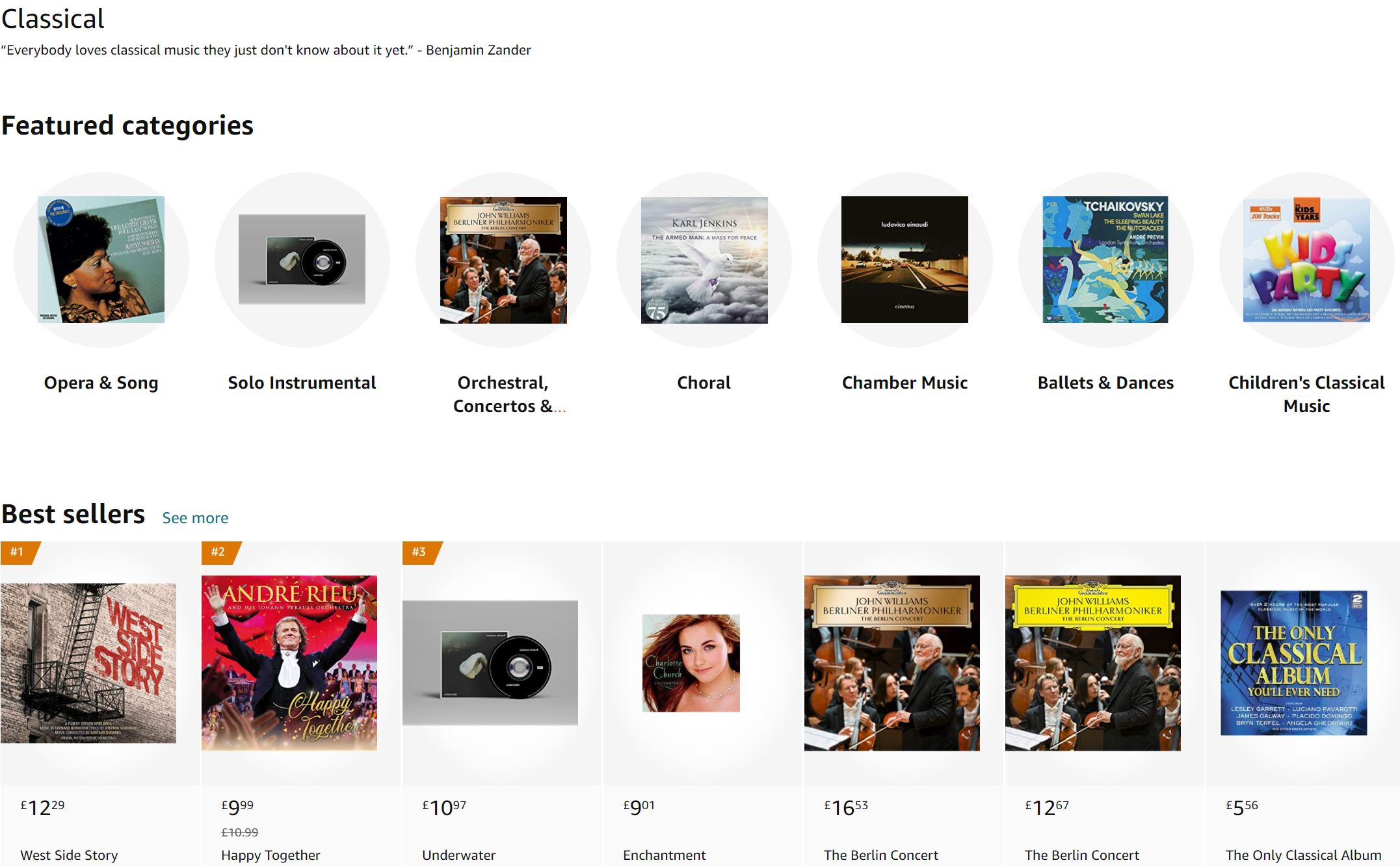Open The Only Classical Album cover
1400x867 pixels.
[x=1294, y=663]
